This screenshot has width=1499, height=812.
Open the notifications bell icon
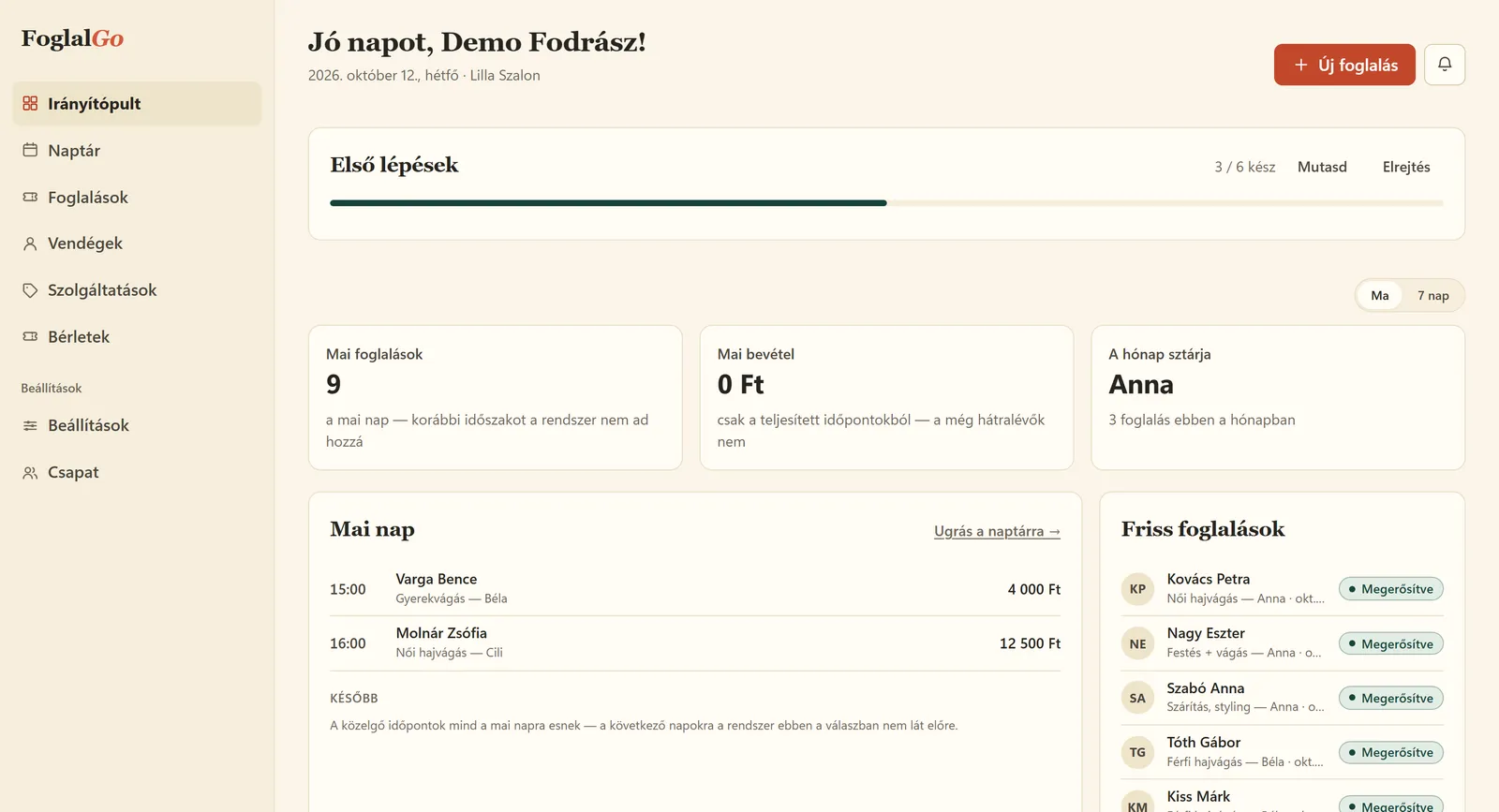[1444, 65]
